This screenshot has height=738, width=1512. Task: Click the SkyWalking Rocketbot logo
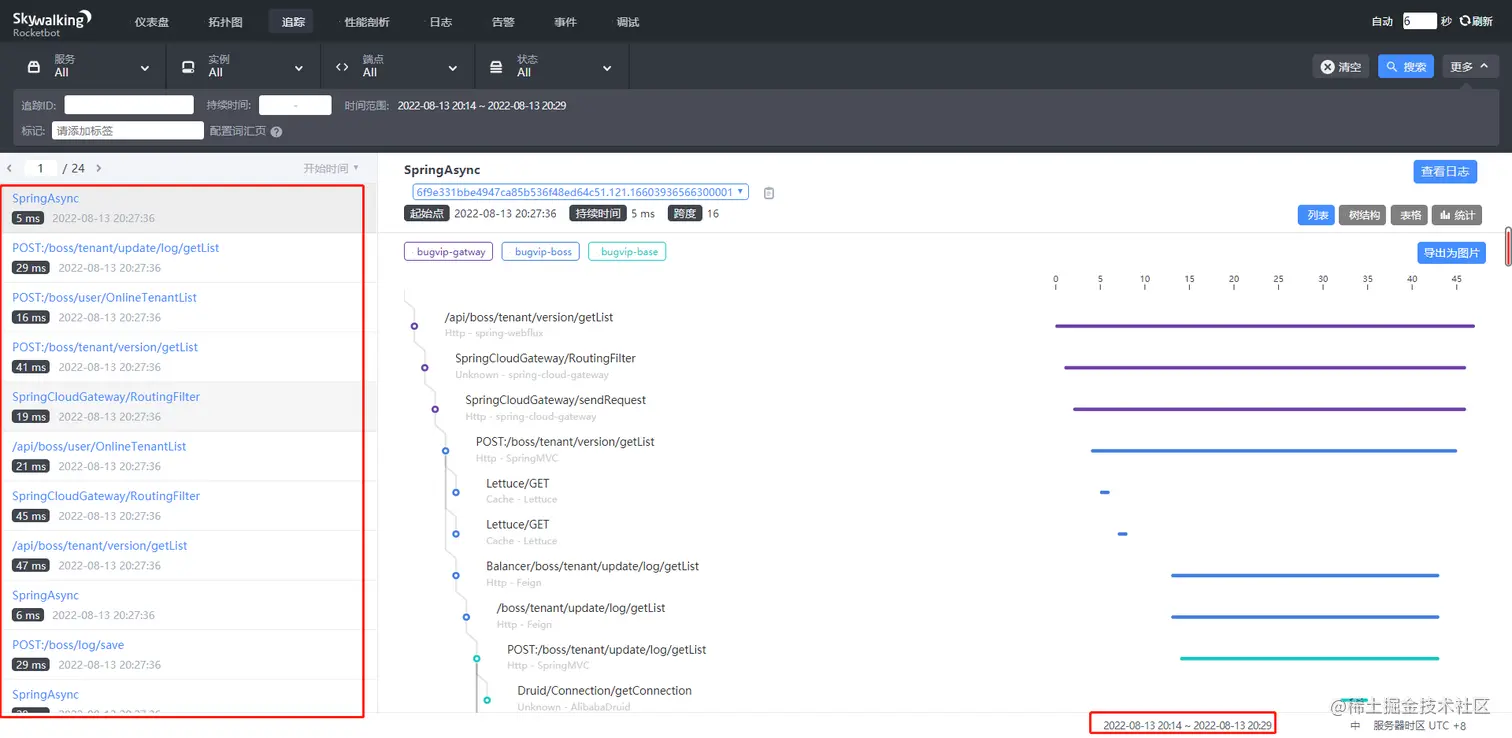click(x=52, y=22)
